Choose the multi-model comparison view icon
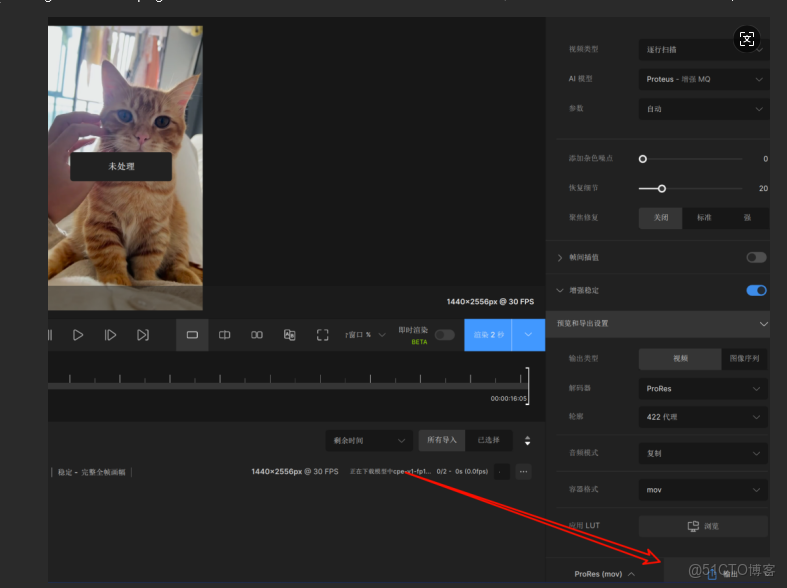Screen dimensions: 787x588 coord(289,335)
